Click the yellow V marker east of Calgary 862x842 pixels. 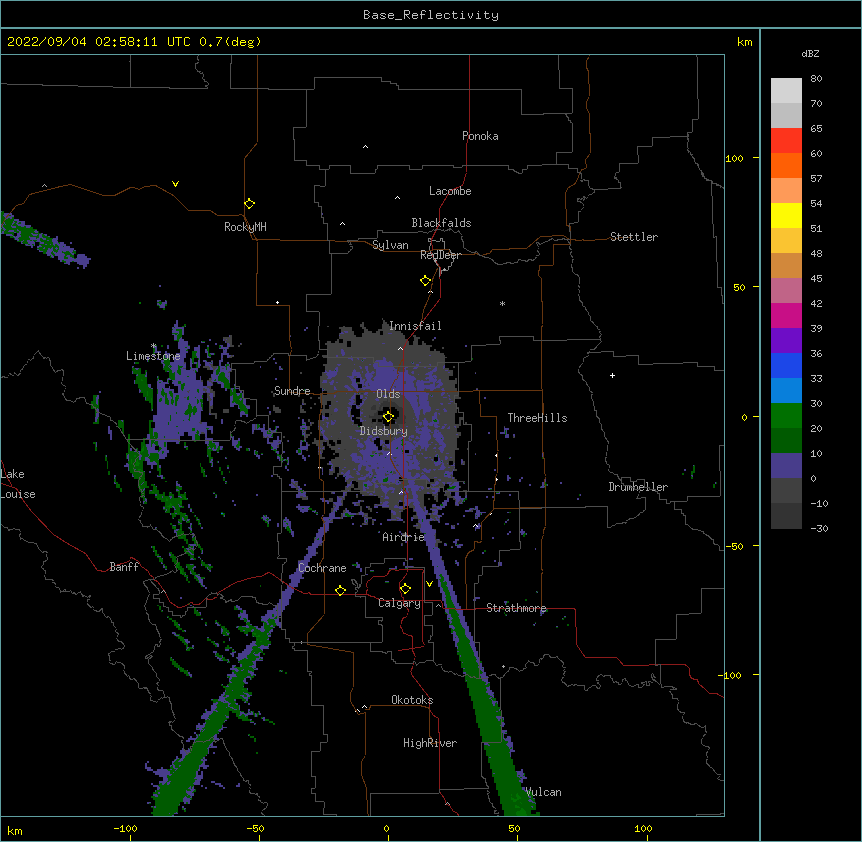(429, 583)
